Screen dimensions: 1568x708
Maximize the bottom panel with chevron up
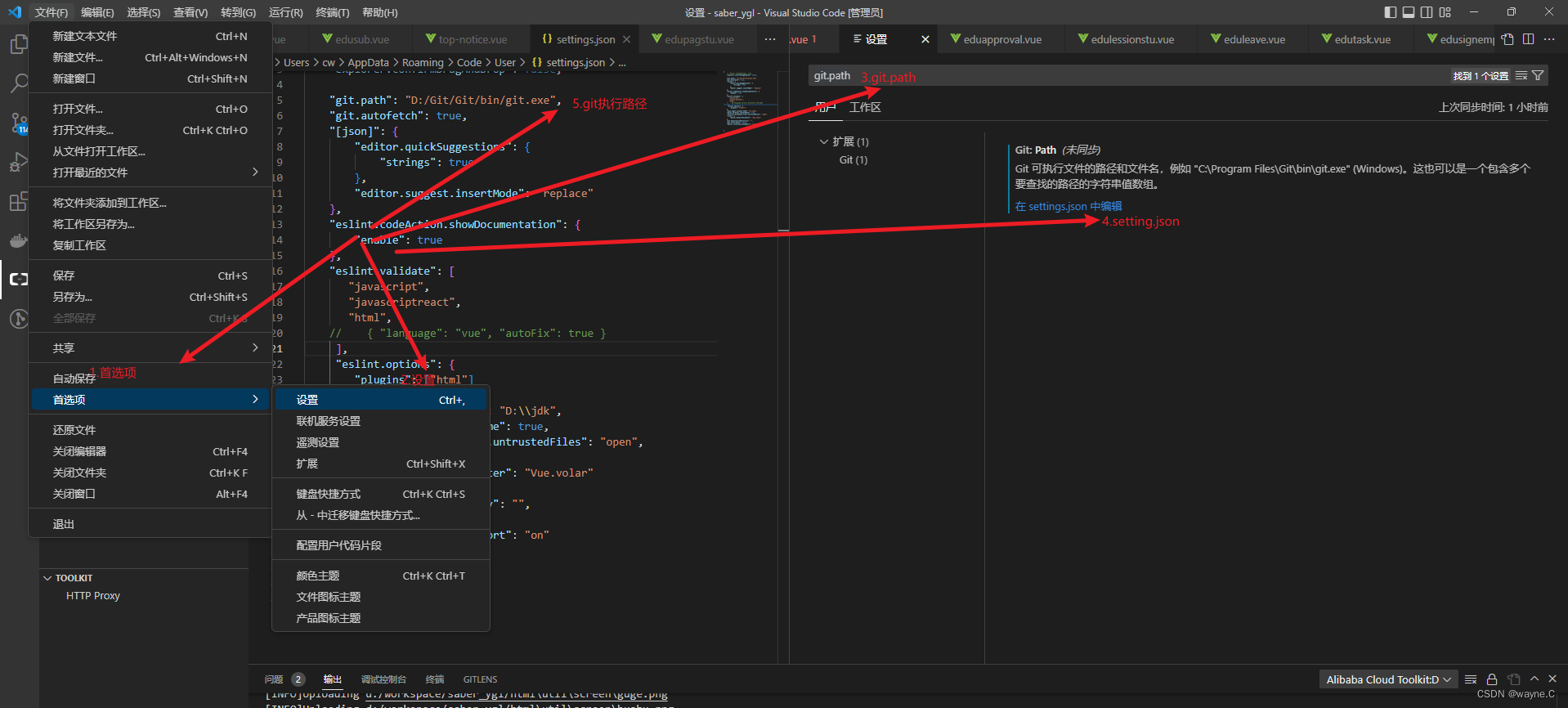tap(1534, 679)
